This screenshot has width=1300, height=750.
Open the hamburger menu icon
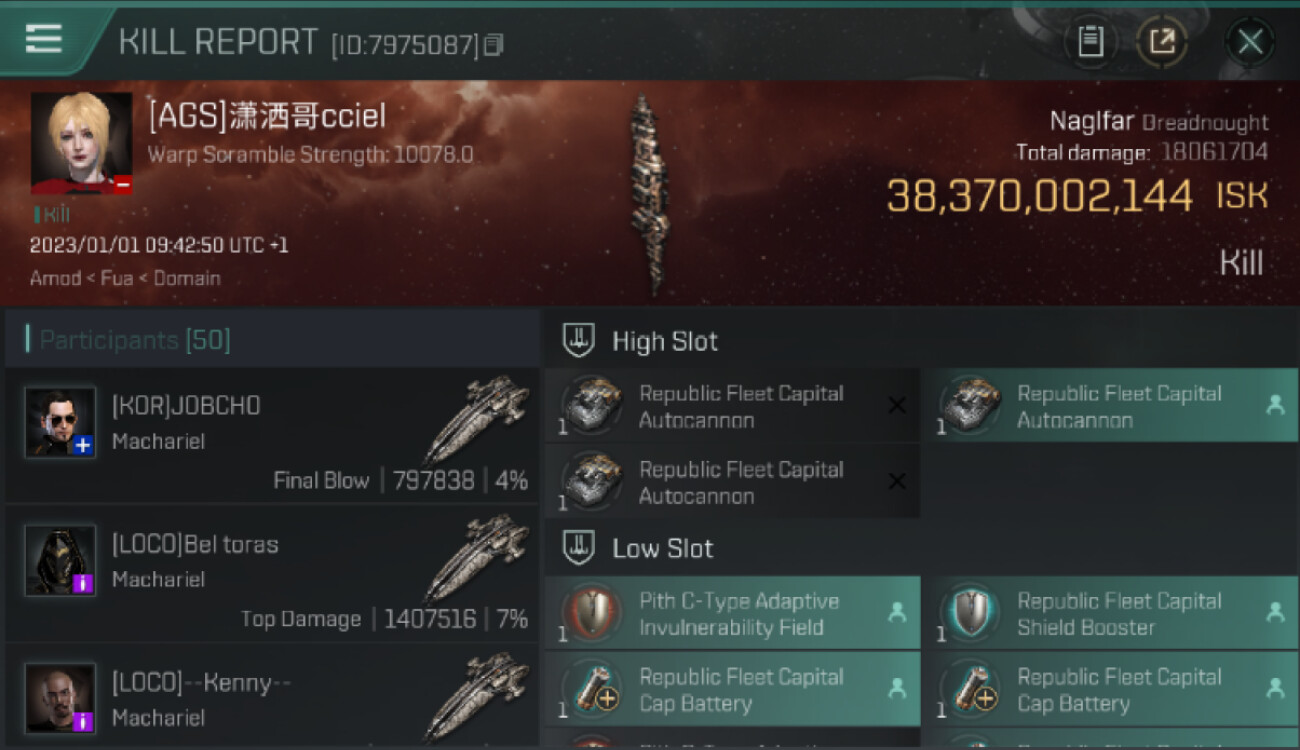click(44, 38)
